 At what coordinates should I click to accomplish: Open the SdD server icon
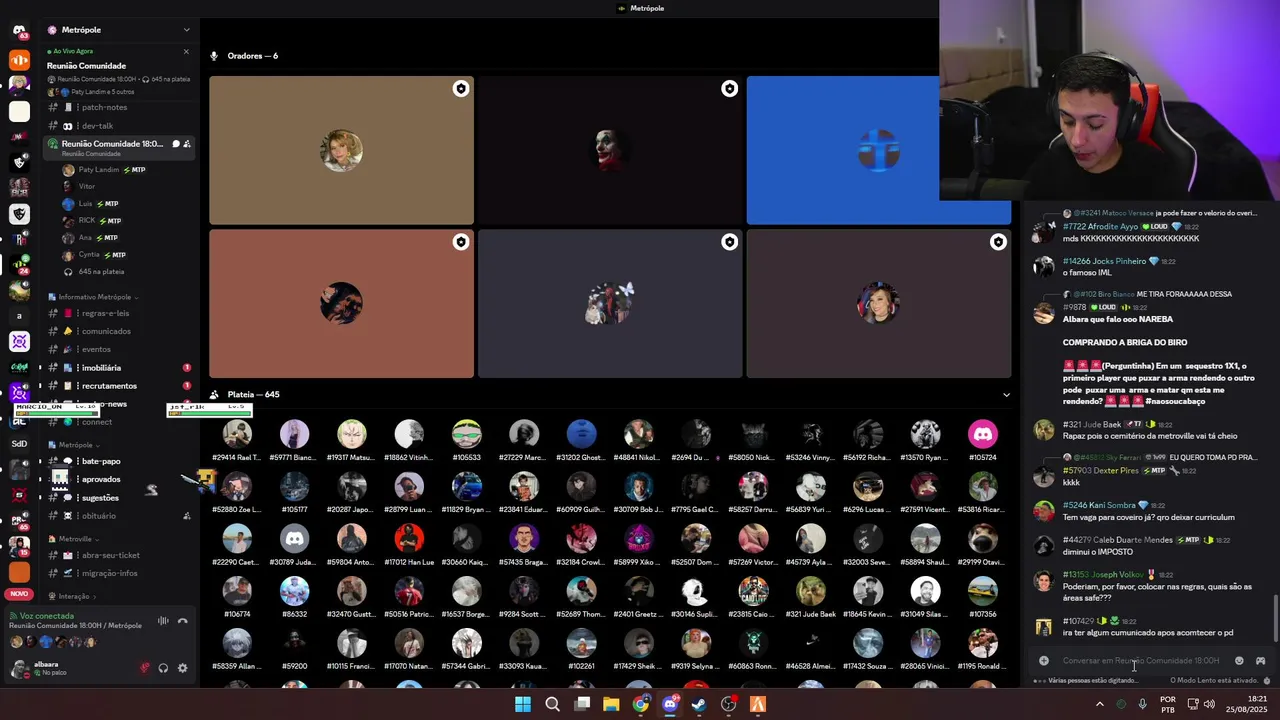tap(19, 444)
